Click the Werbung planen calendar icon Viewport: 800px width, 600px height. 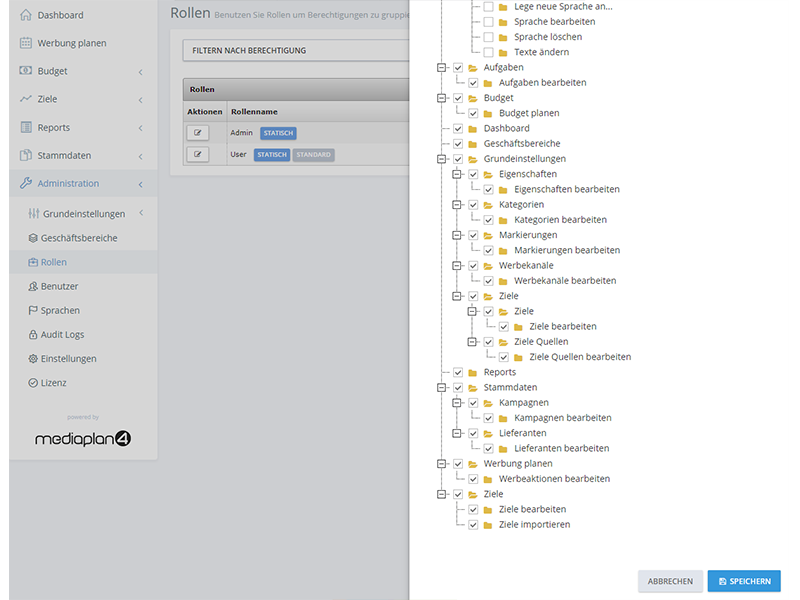click(x=26, y=43)
